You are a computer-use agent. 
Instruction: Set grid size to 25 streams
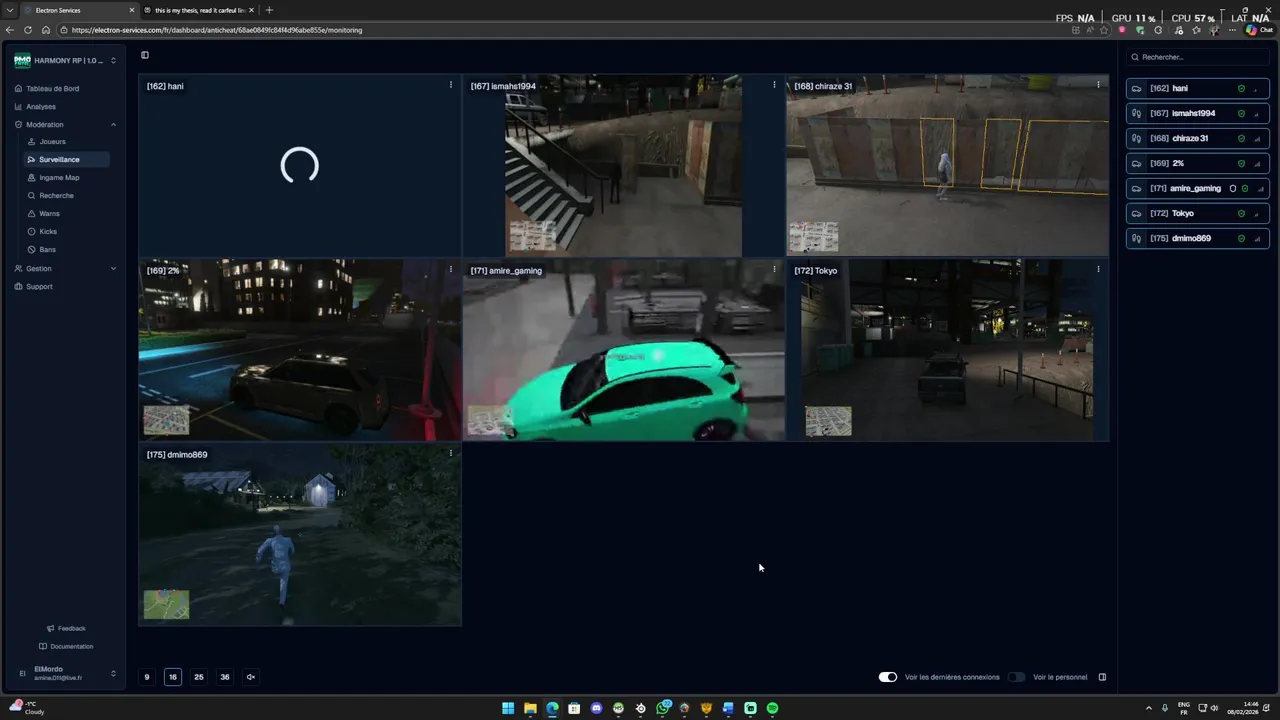pos(199,677)
